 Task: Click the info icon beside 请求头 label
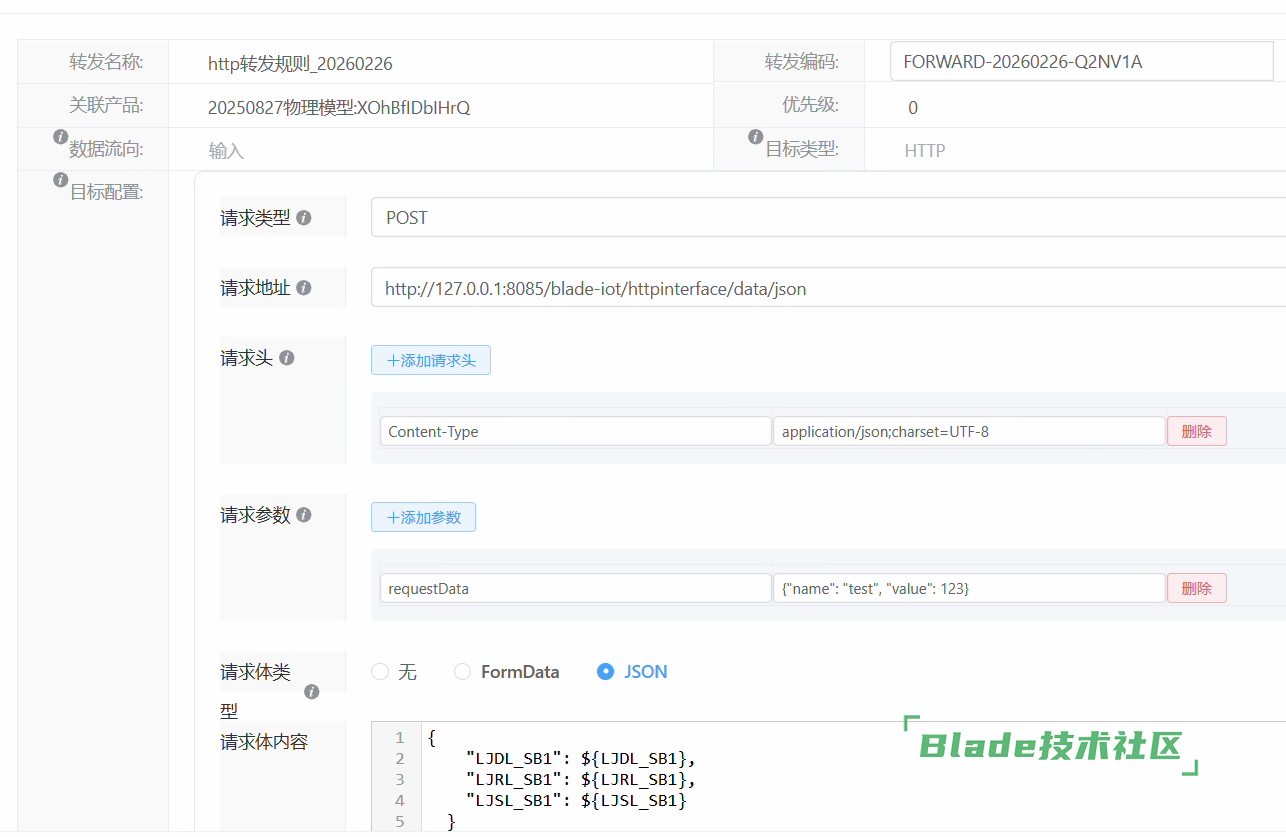(287, 358)
